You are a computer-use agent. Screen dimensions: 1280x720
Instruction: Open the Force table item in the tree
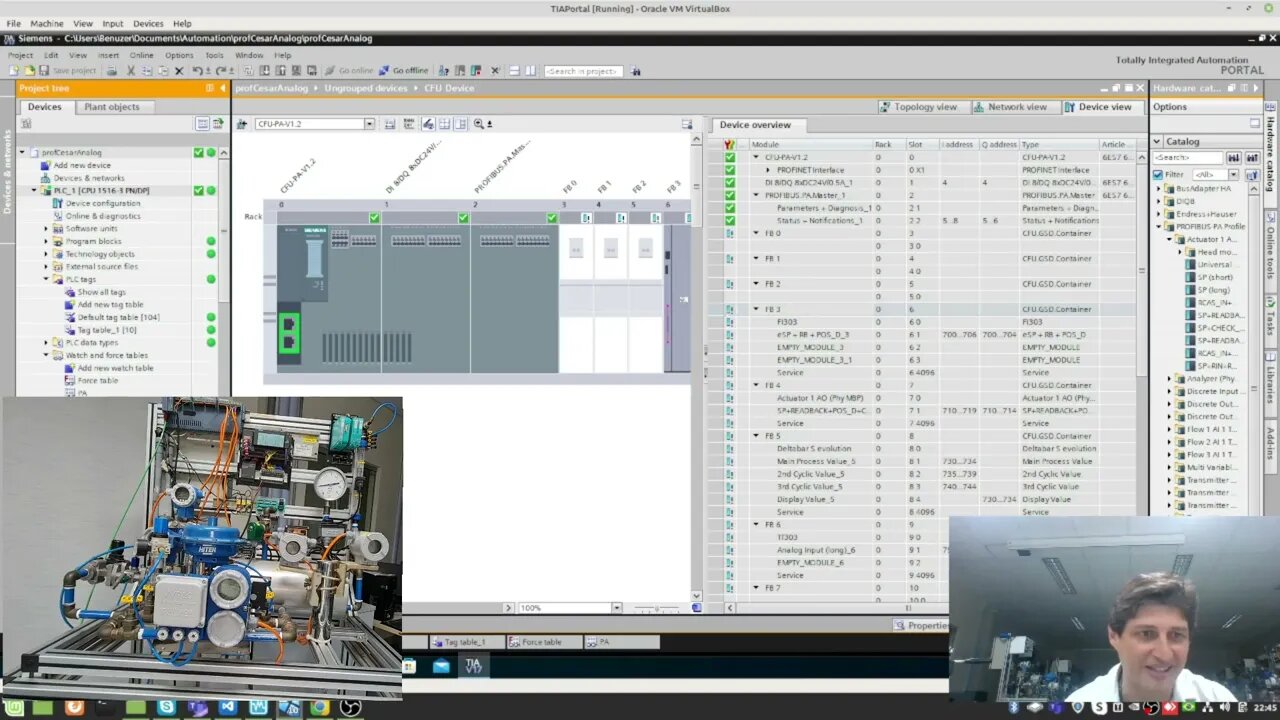[x=97, y=381]
